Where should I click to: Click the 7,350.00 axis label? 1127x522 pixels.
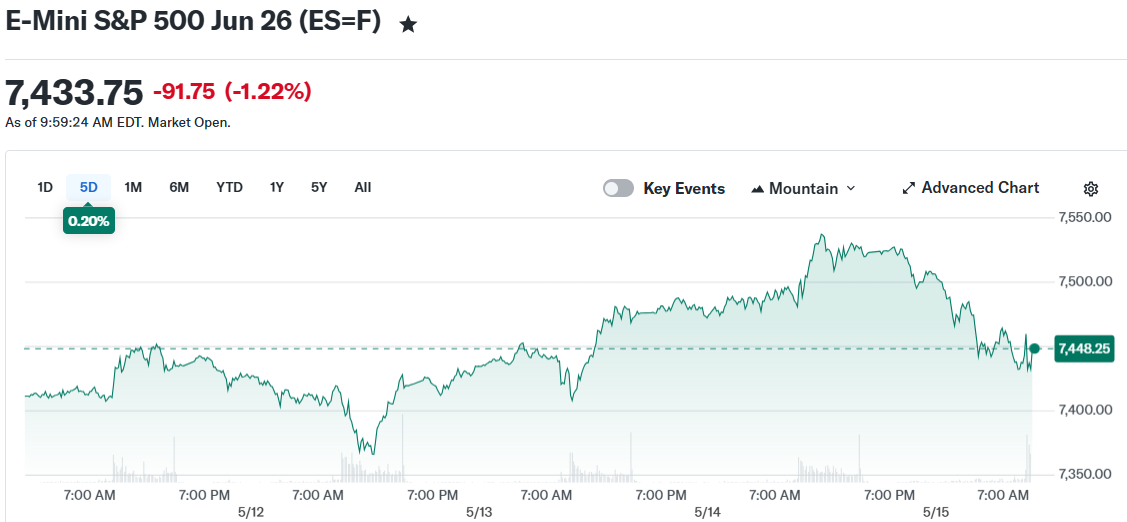(1085, 474)
